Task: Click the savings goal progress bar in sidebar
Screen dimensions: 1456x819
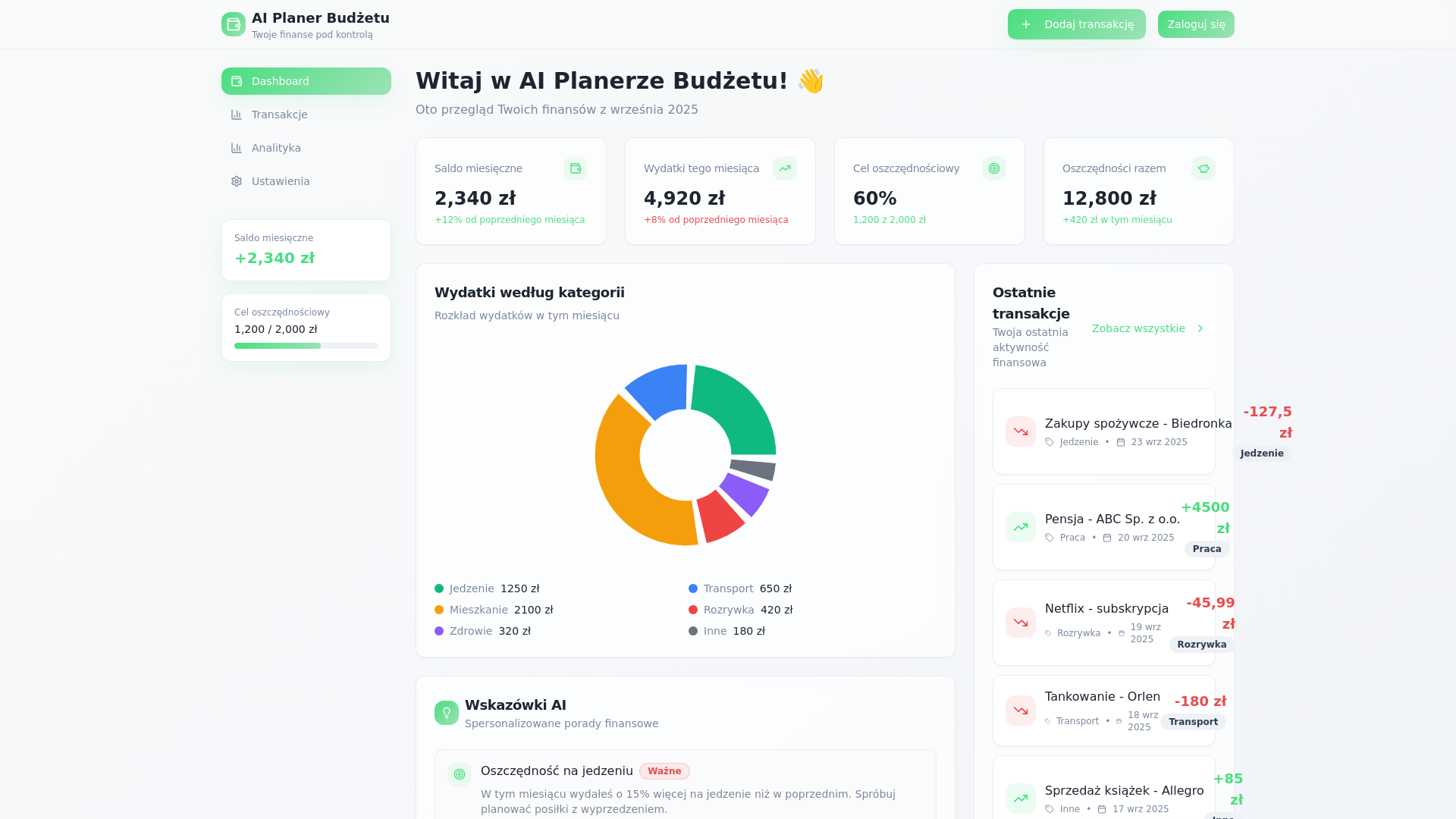Action: 306,346
